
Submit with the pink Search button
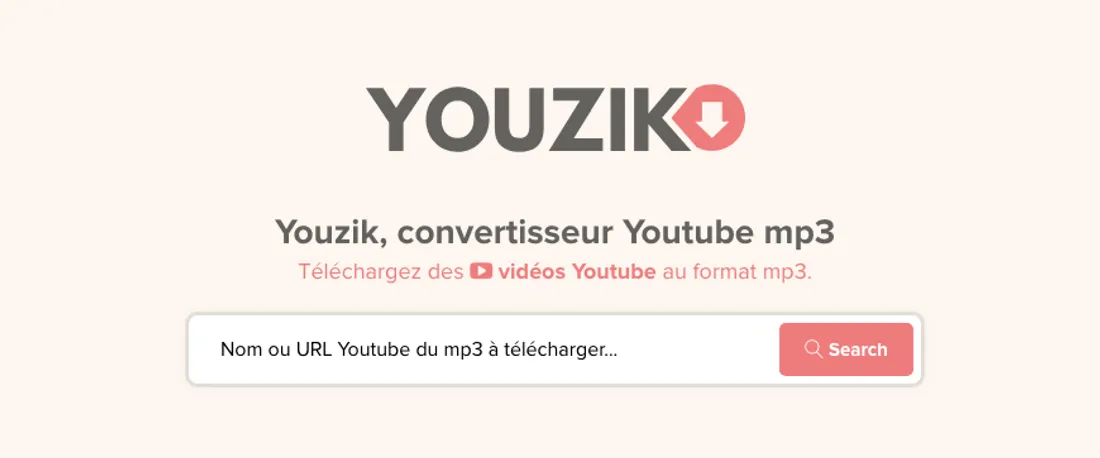846,349
